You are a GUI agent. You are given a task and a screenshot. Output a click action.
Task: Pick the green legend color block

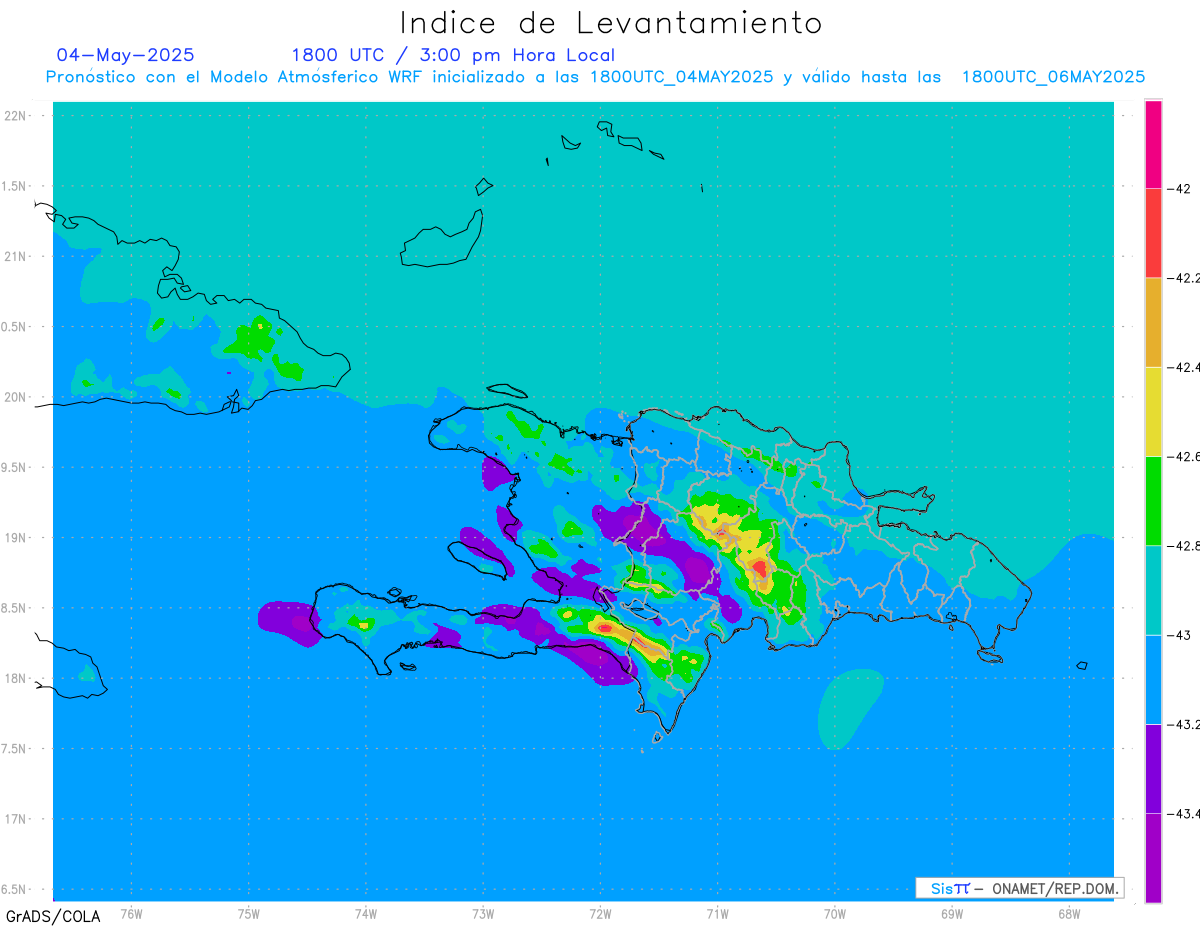[x=1153, y=500]
